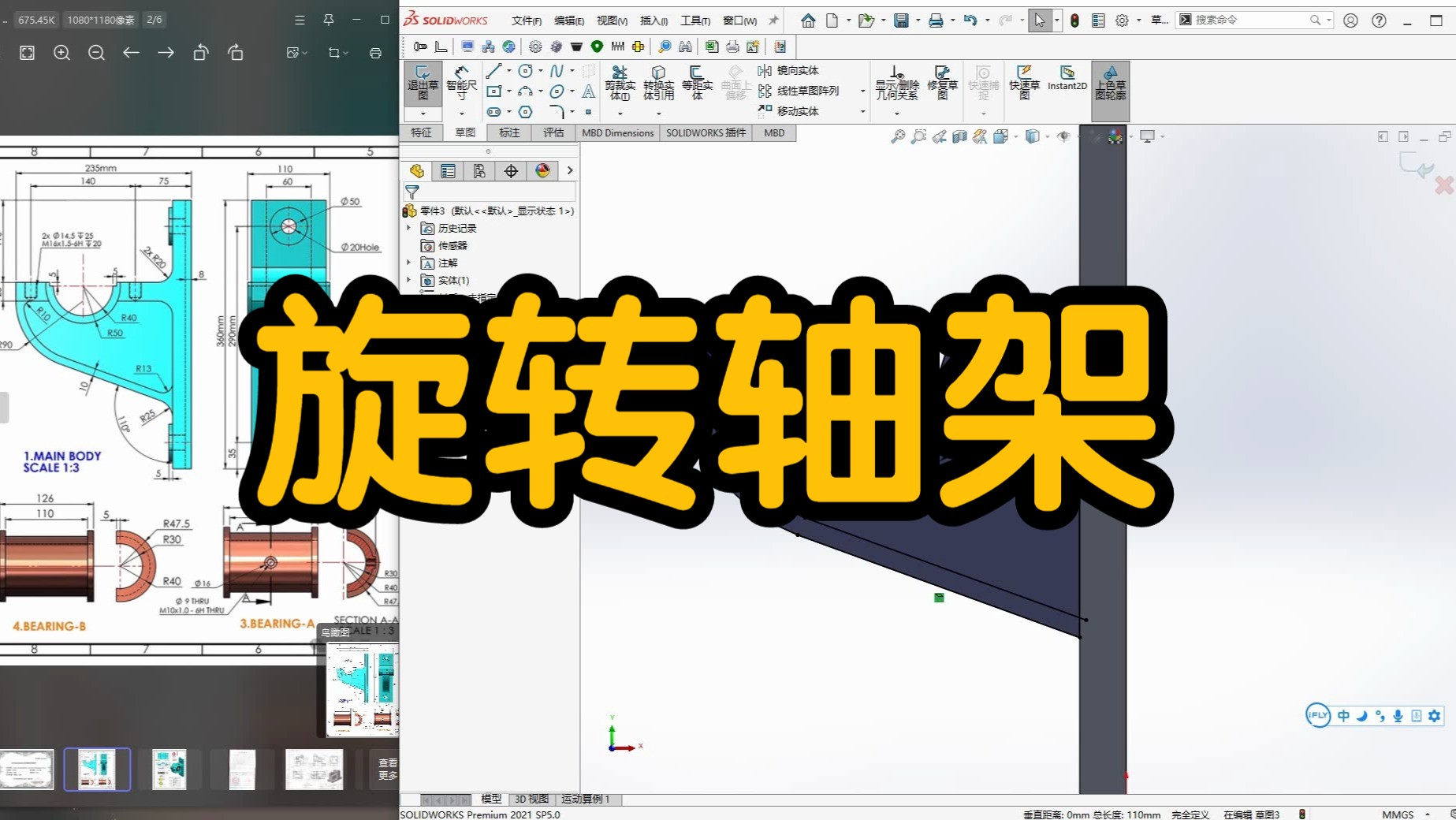Select the Corner Rectangle tool

coord(493,91)
